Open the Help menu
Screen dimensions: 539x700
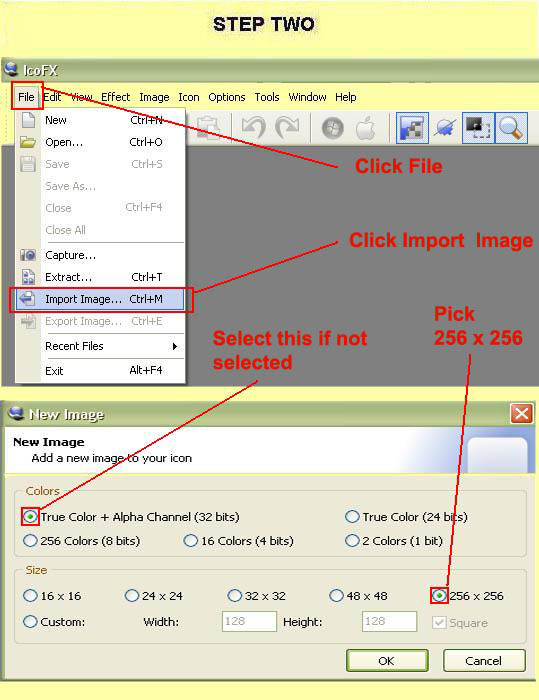coord(346,97)
